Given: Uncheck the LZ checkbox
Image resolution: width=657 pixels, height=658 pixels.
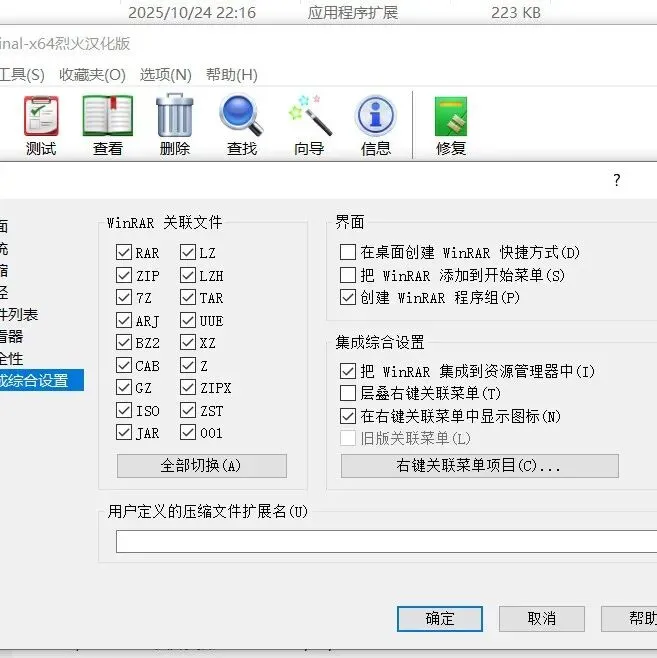Looking at the screenshot, I should pyautogui.click(x=188, y=253).
